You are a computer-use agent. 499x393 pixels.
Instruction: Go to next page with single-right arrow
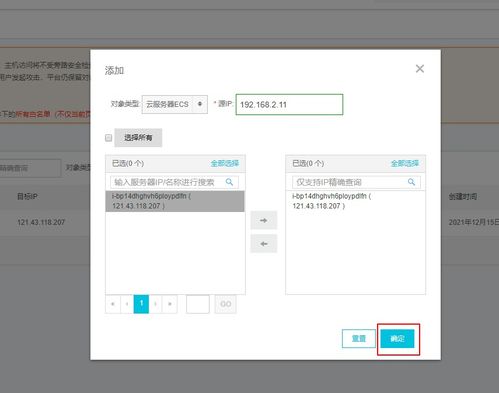[155, 304]
